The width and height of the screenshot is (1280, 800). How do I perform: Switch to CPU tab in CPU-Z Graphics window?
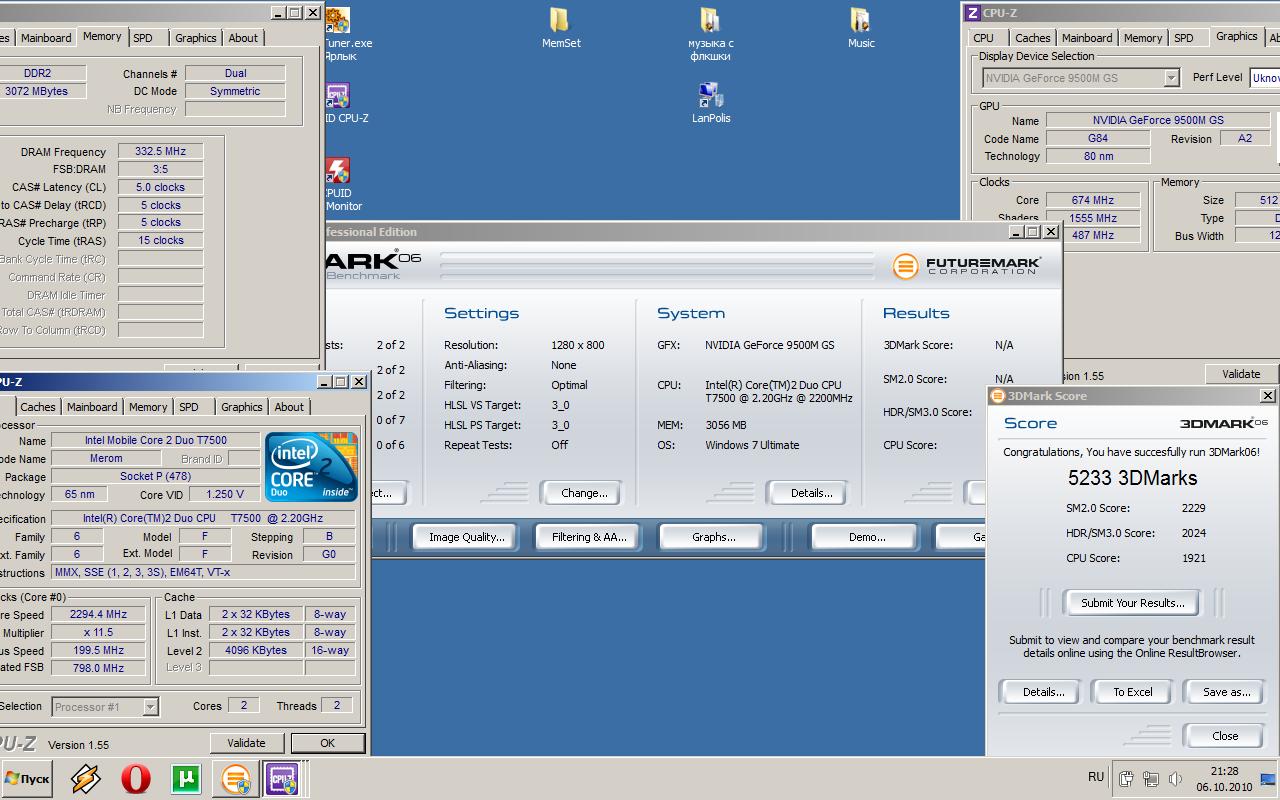click(x=984, y=38)
